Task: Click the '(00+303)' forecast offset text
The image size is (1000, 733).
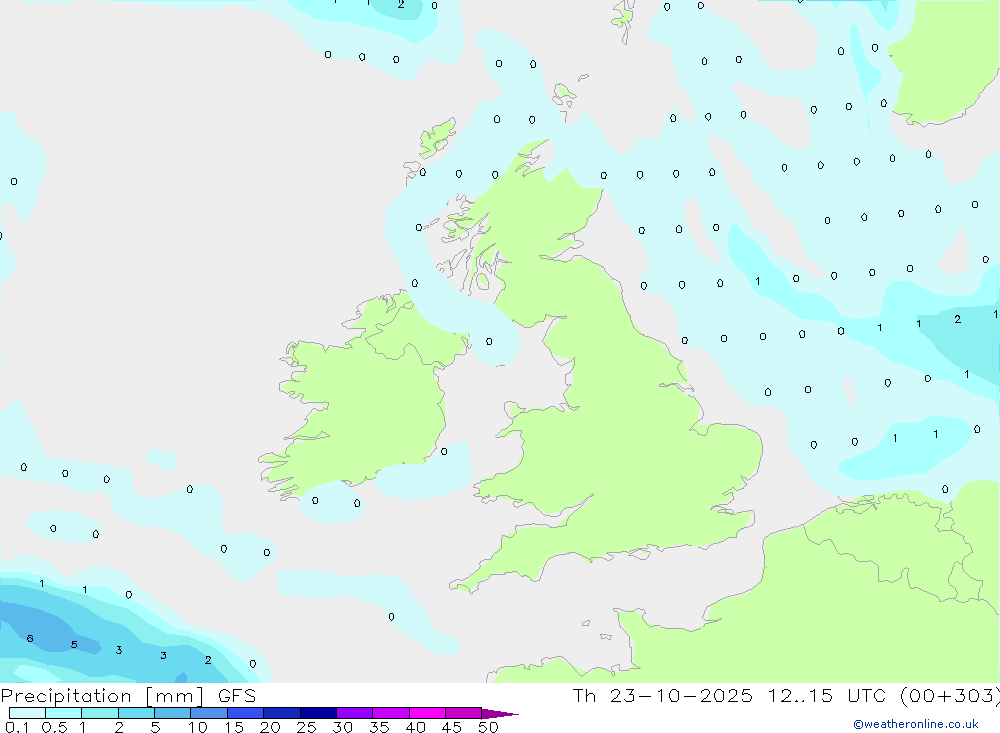Action: [x=949, y=696]
